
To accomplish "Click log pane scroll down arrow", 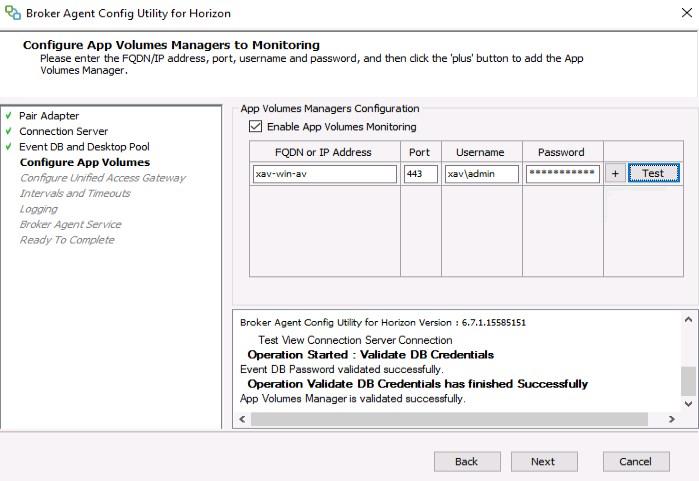I will click(x=688, y=403).
